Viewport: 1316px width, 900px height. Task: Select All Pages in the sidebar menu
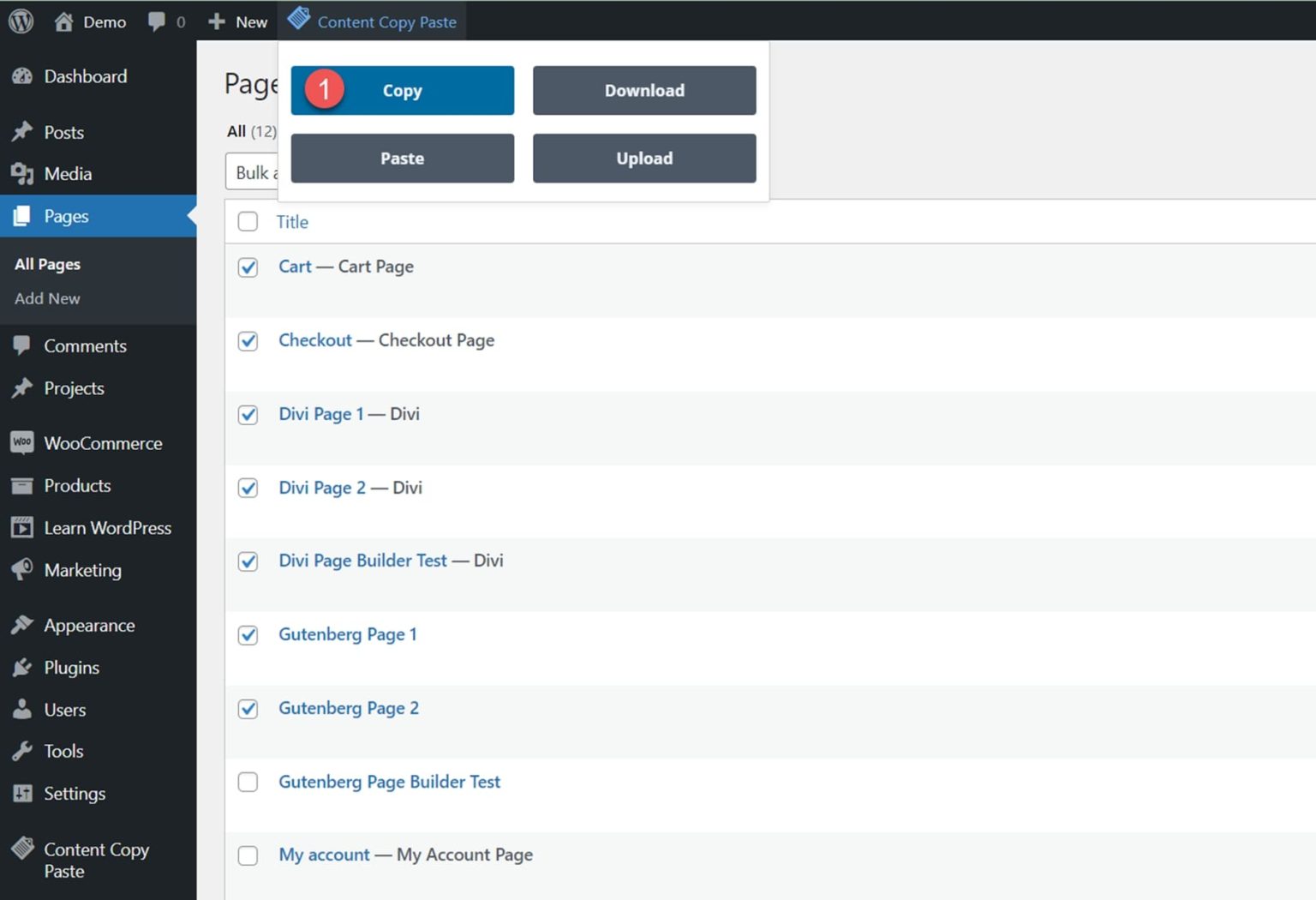coord(47,263)
